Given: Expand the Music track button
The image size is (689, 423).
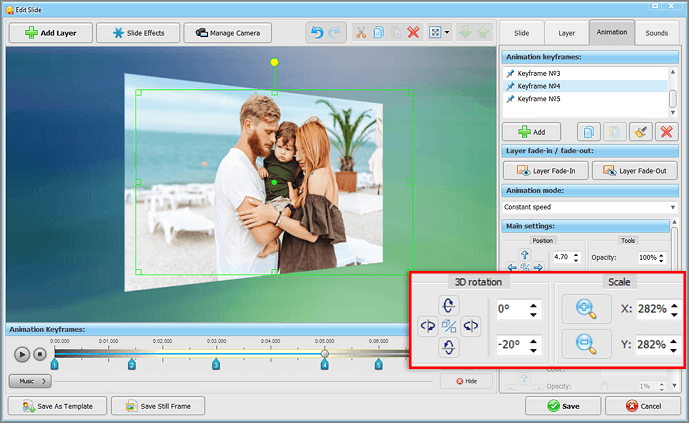Looking at the screenshot, I should click(30, 381).
